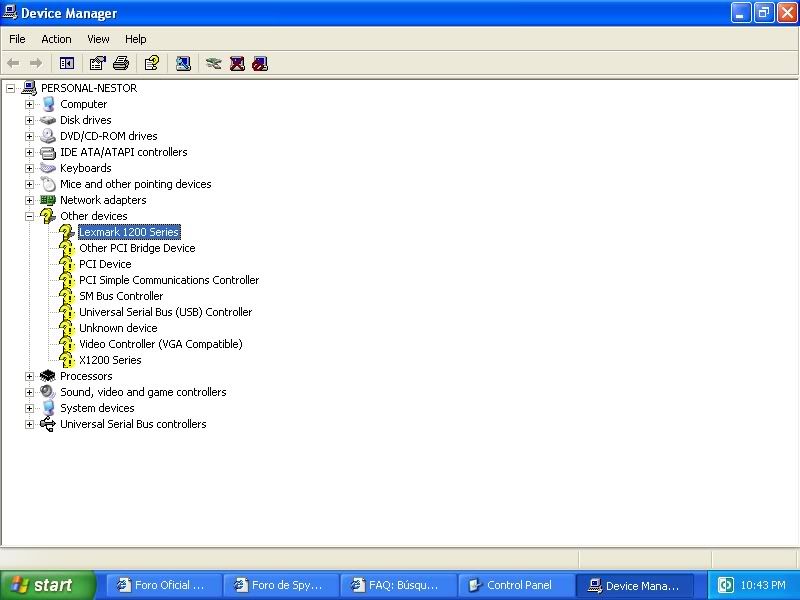Open the View menu

(98, 39)
